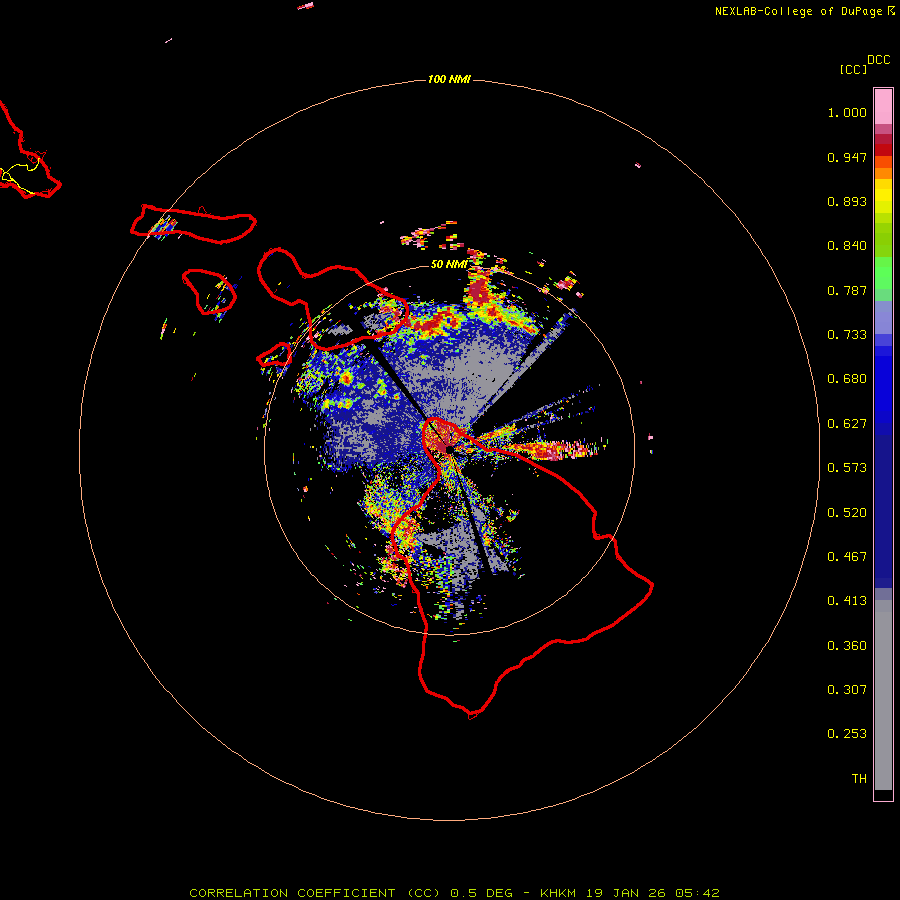This screenshot has width=900, height=900.
Task: Select the 0.307 scale value
Action: [x=847, y=690]
